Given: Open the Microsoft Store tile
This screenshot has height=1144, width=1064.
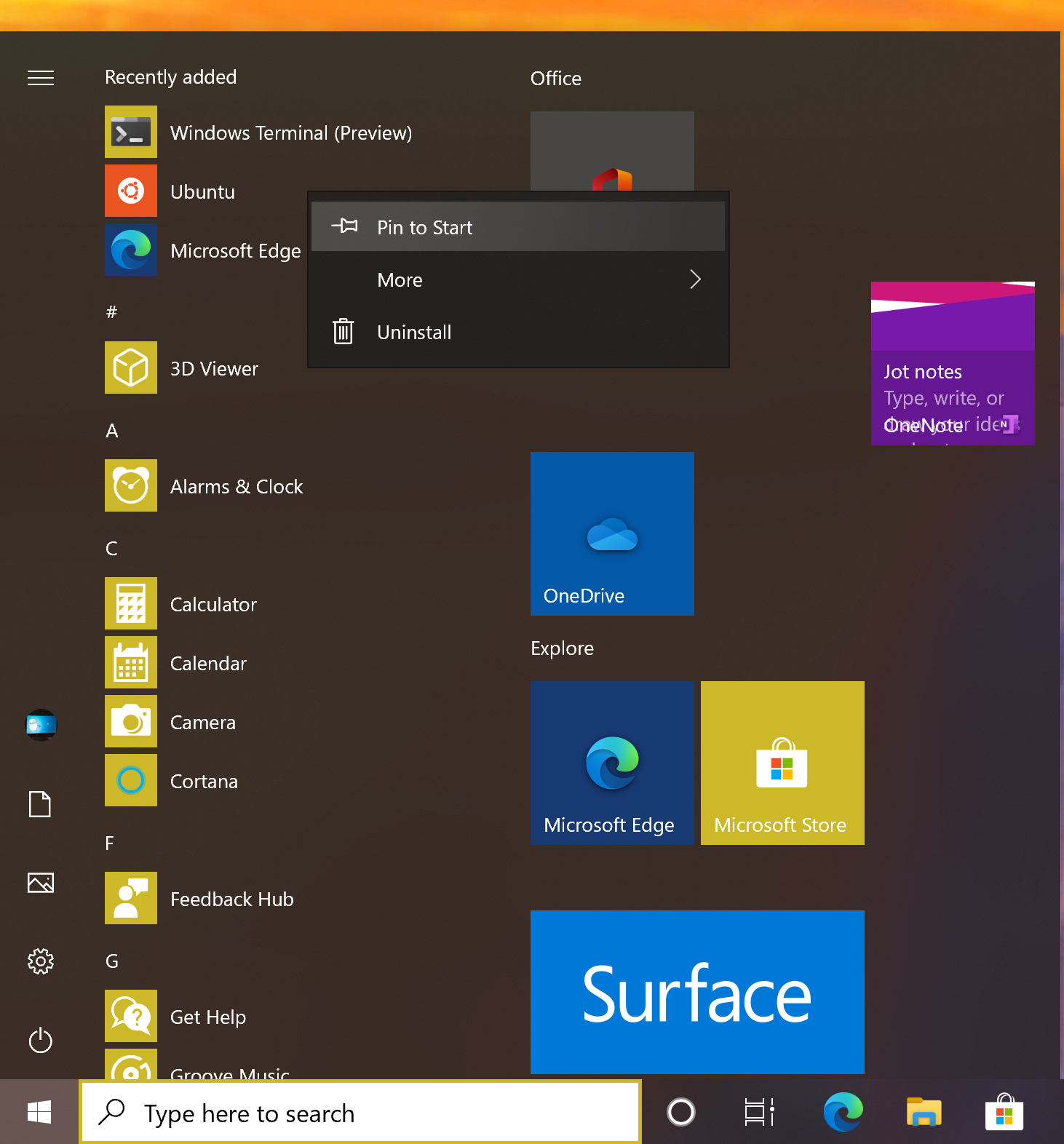Looking at the screenshot, I should pos(782,763).
